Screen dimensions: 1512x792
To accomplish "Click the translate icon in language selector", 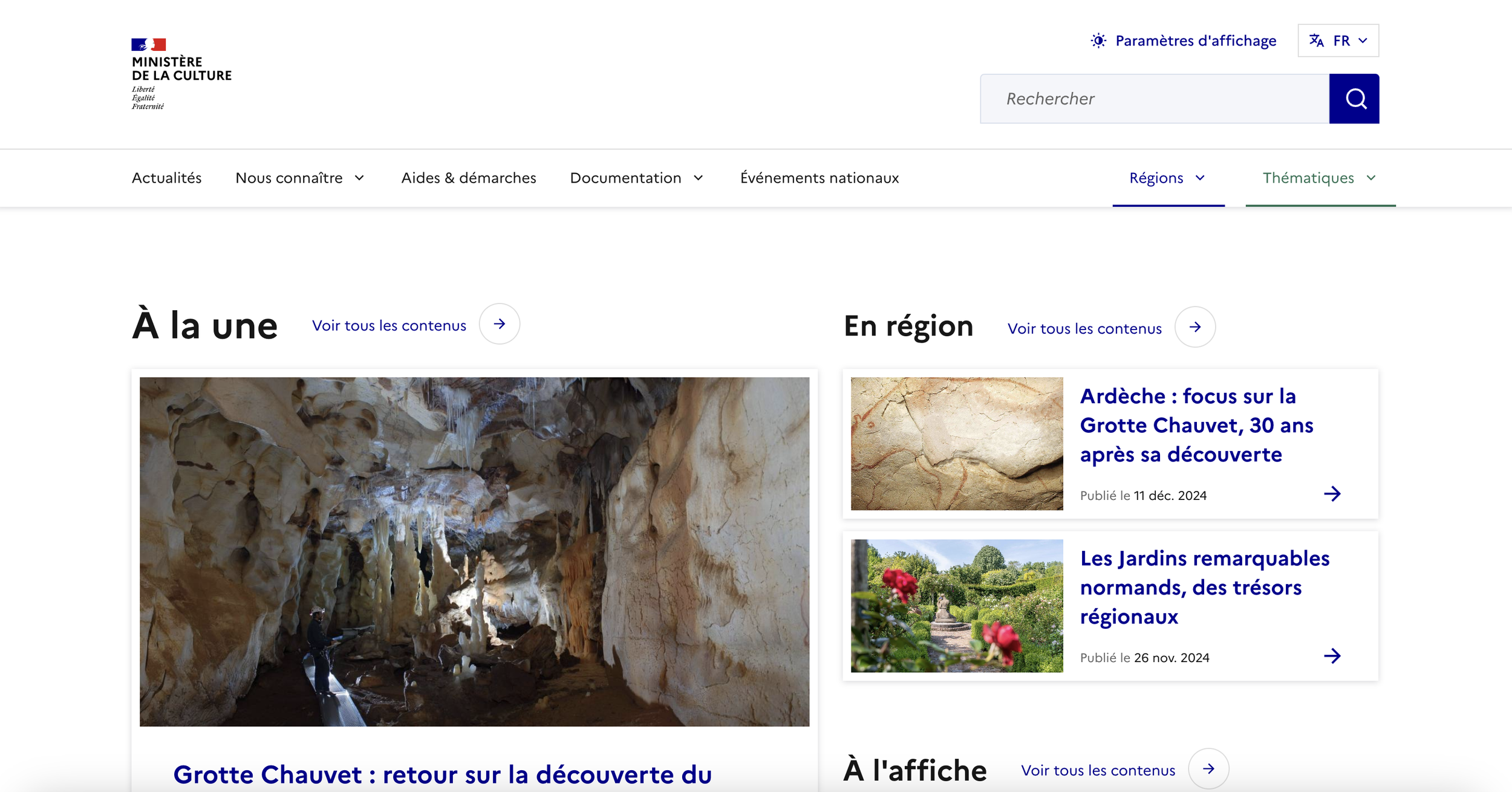I will (1316, 41).
